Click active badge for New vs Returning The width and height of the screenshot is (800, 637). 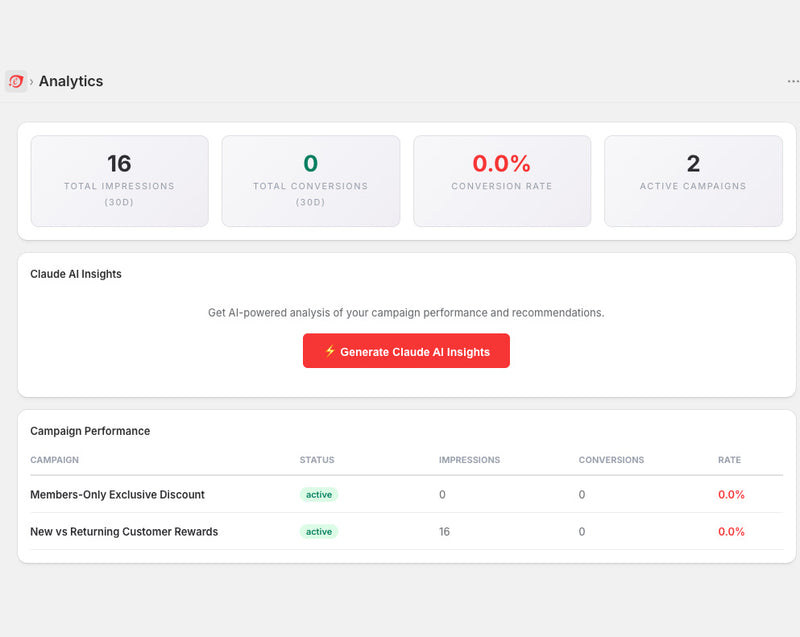(x=319, y=531)
